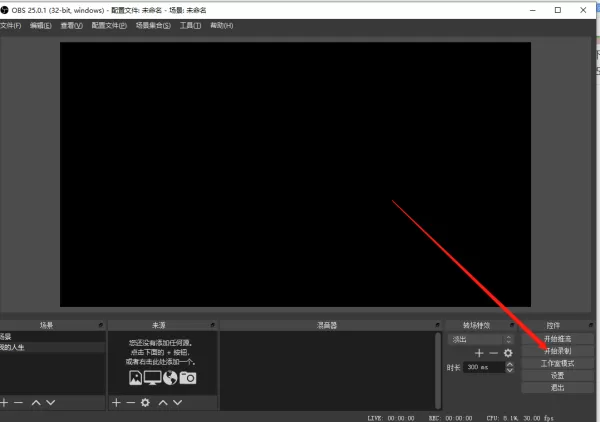Minimize the OBS window

click(x=533, y=10)
